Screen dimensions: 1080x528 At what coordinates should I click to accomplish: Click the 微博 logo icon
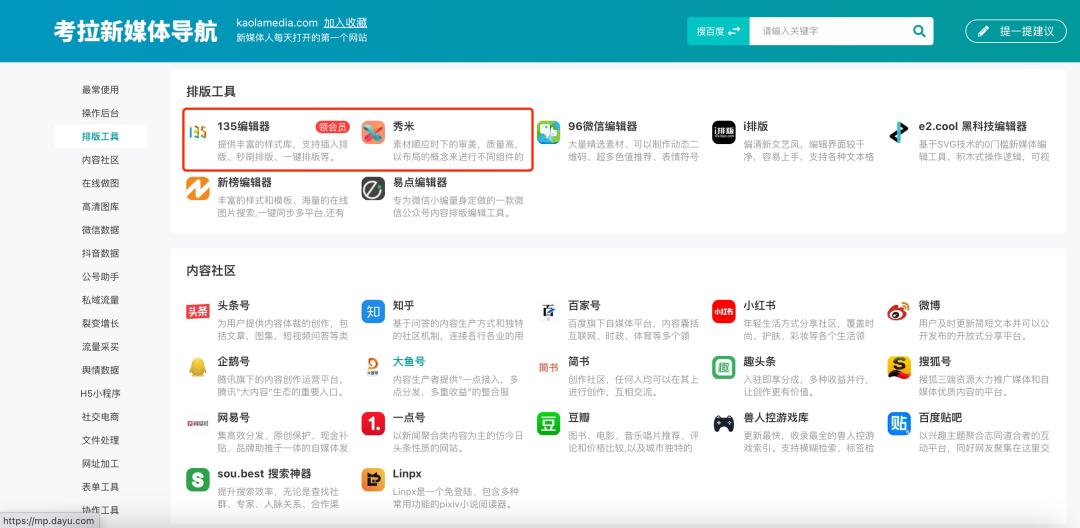click(x=899, y=311)
